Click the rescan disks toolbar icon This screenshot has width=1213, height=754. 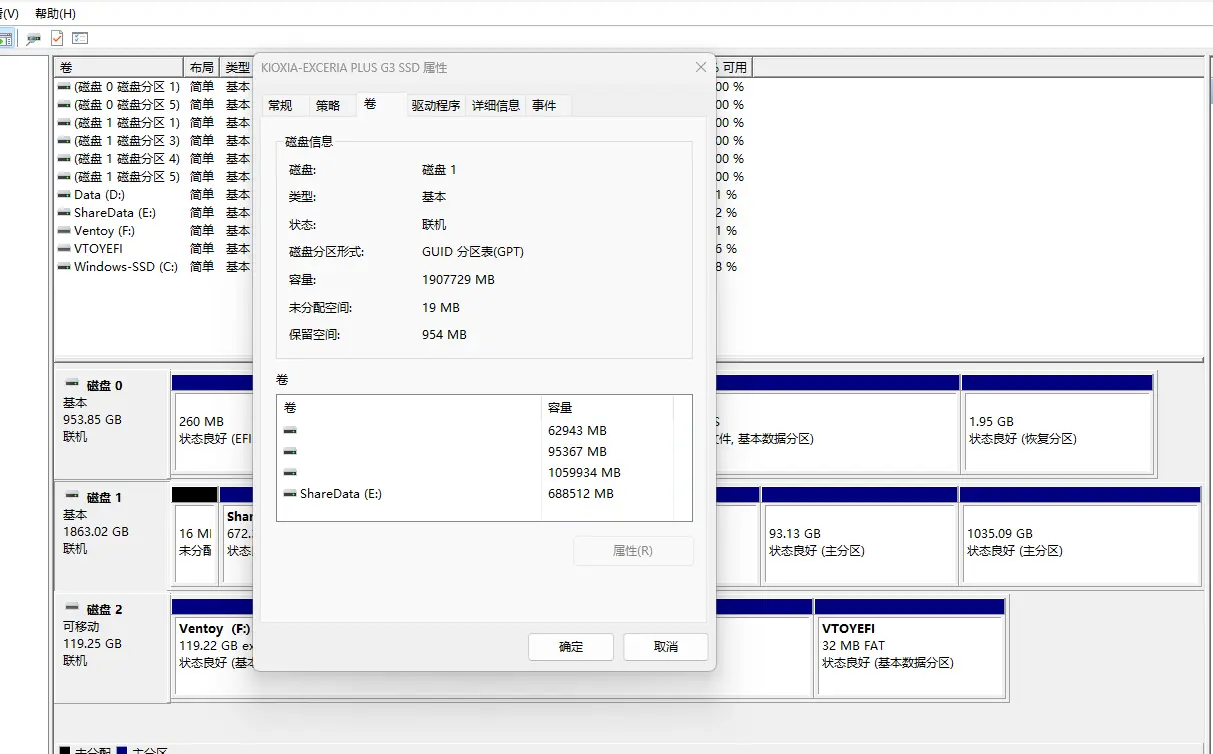click(34, 38)
